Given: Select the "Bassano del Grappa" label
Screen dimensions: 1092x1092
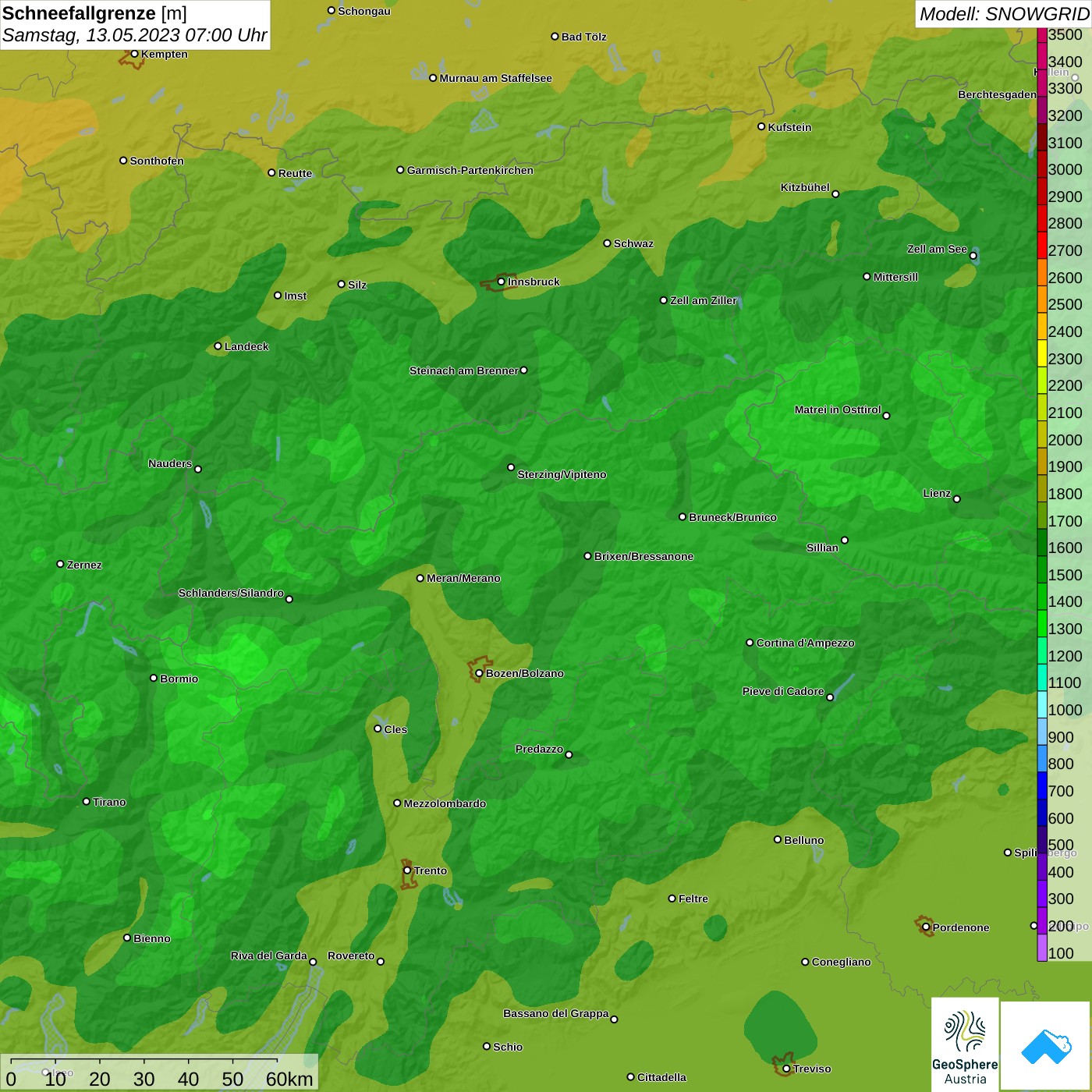Looking at the screenshot, I should [556, 1013].
